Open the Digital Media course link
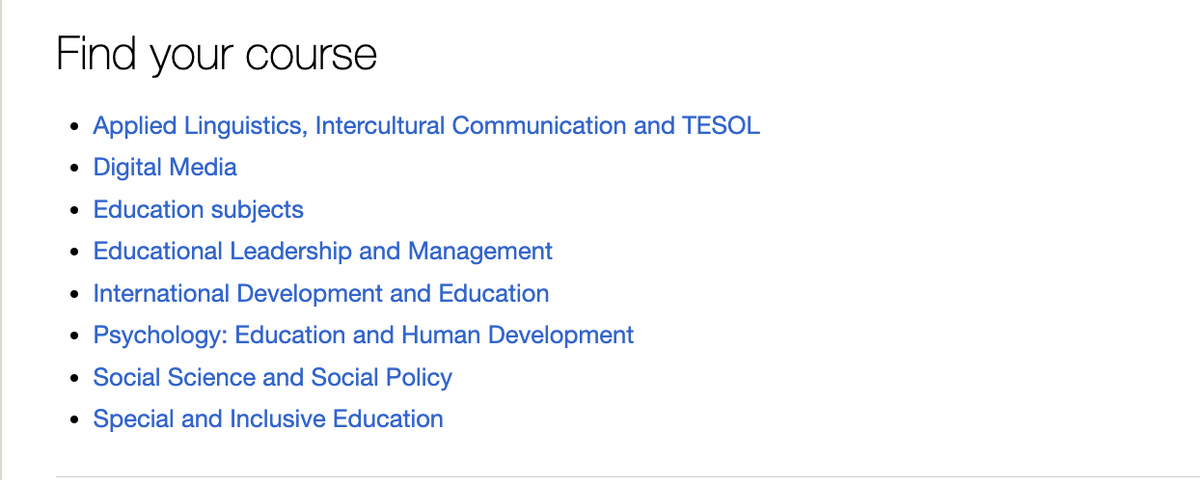 click(x=165, y=167)
